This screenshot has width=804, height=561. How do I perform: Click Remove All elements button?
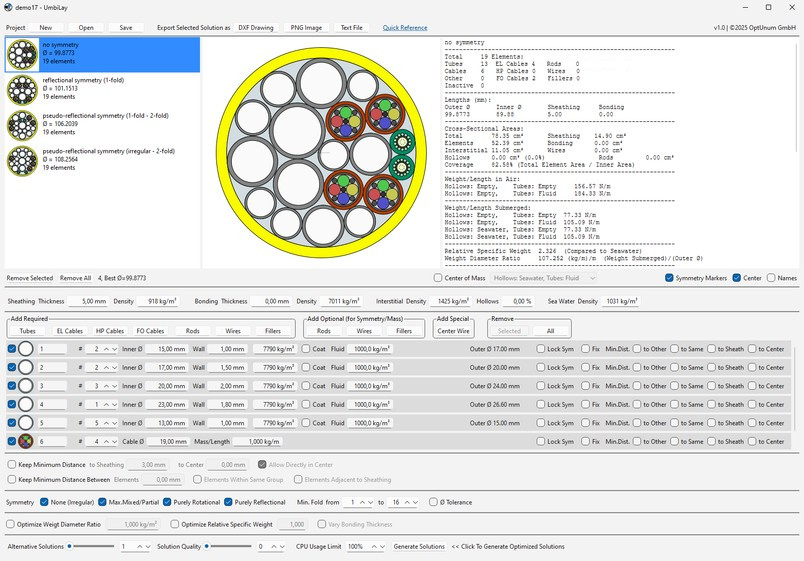pyautogui.click(x=550, y=331)
